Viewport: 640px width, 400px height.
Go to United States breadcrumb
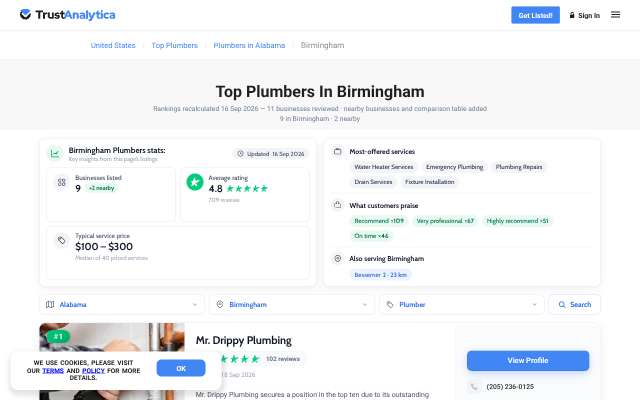113,45
